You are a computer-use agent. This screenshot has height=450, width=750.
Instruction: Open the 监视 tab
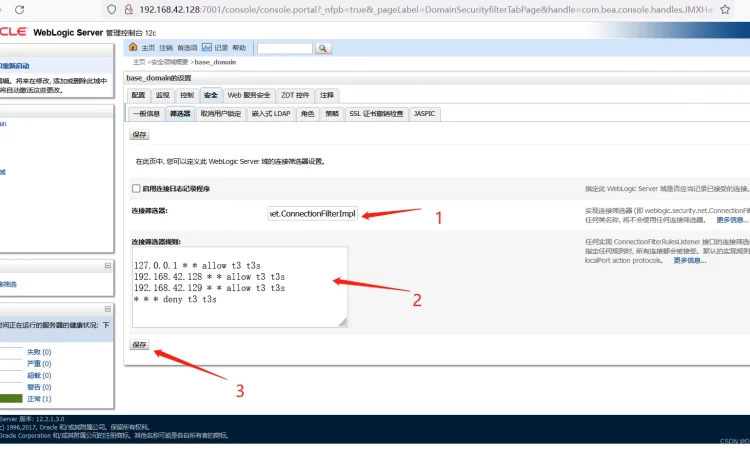coord(163,95)
